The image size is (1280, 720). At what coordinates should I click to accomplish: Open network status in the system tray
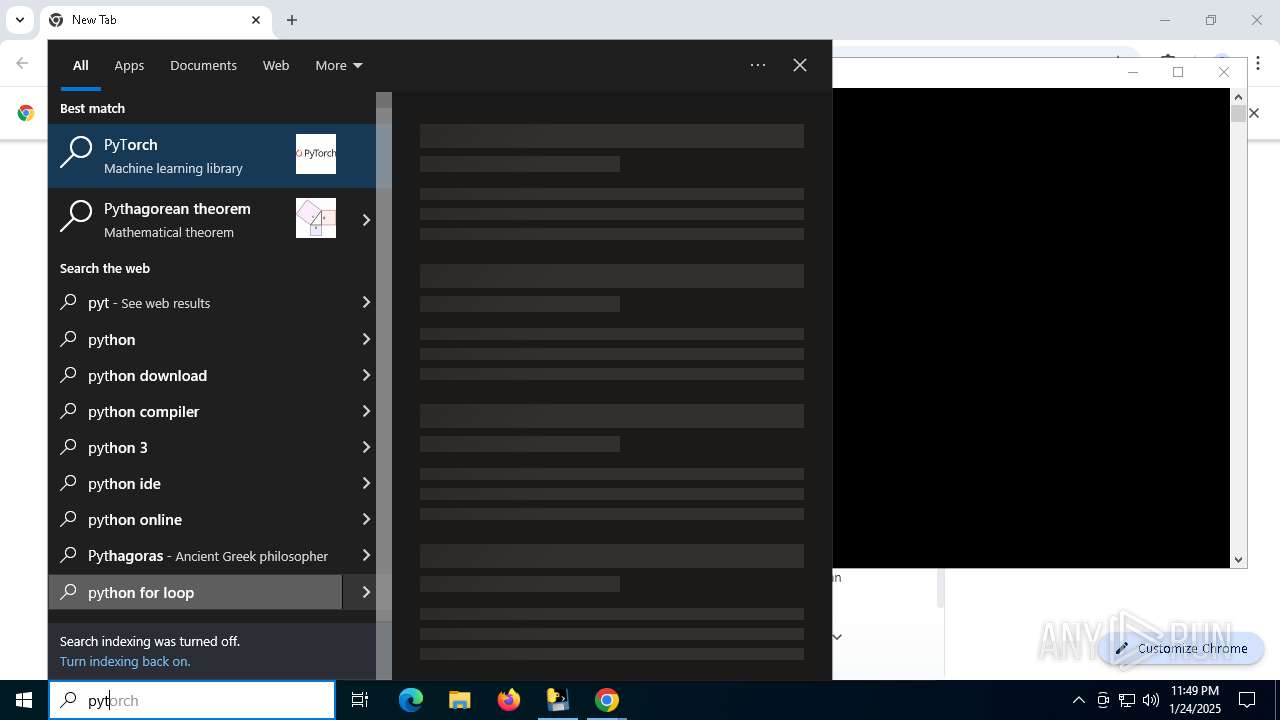(x=1127, y=700)
